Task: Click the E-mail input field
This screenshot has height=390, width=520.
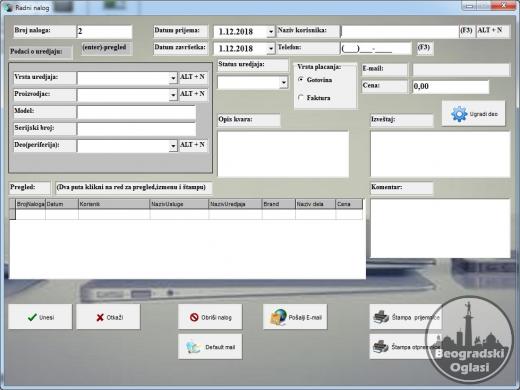Action: pos(461,70)
